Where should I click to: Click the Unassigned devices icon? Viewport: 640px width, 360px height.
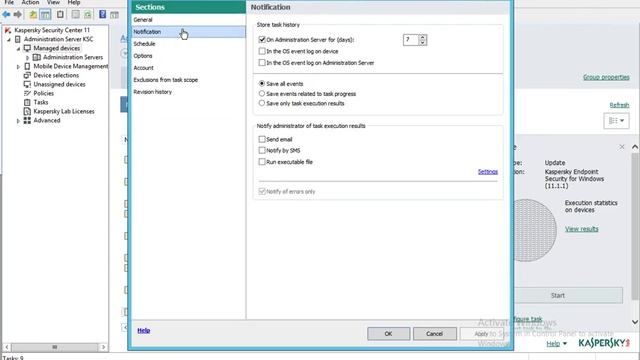(x=27, y=84)
